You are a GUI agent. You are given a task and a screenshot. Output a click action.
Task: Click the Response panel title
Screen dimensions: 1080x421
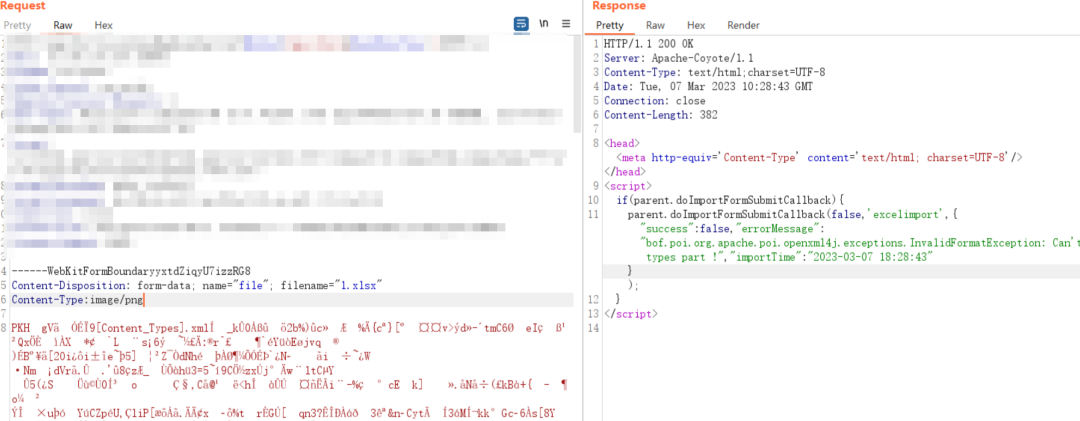pyautogui.click(x=619, y=6)
